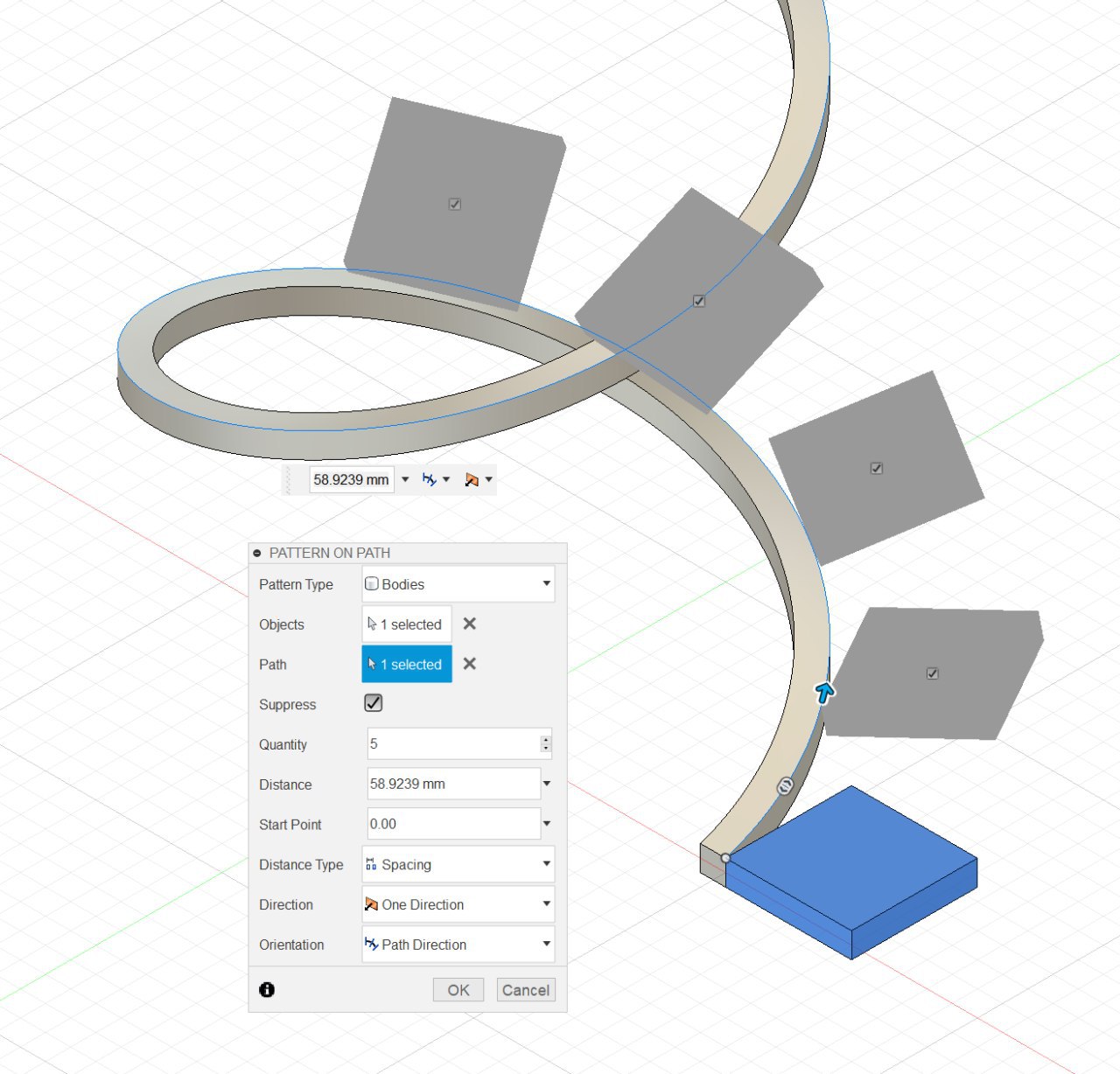
Task: Confirm the pattern with OK
Action: (458, 990)
